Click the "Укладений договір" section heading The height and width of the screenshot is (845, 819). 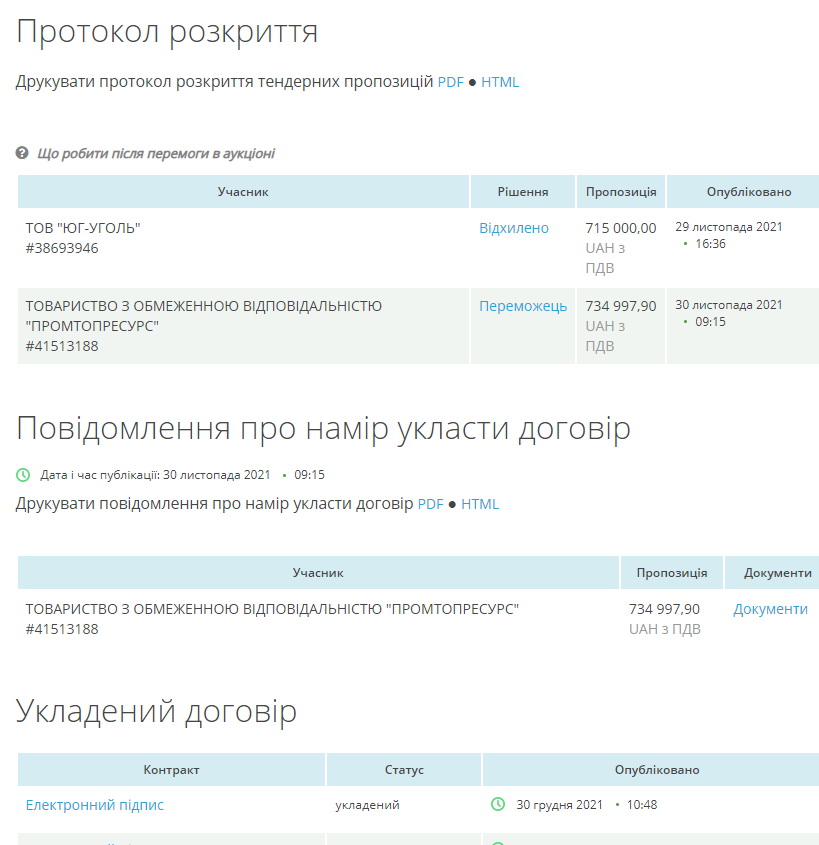[157, 712]
